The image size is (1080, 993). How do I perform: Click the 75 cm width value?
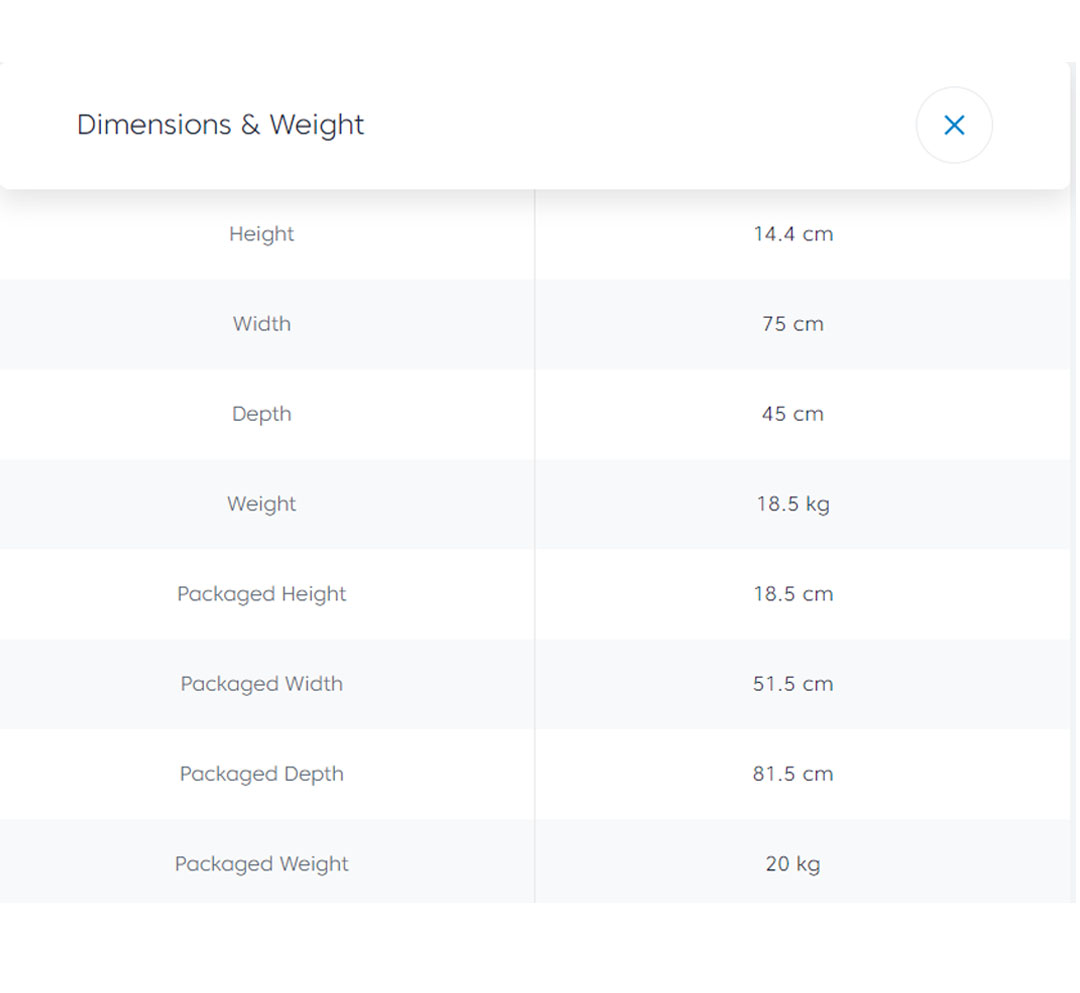coord(793,324)
